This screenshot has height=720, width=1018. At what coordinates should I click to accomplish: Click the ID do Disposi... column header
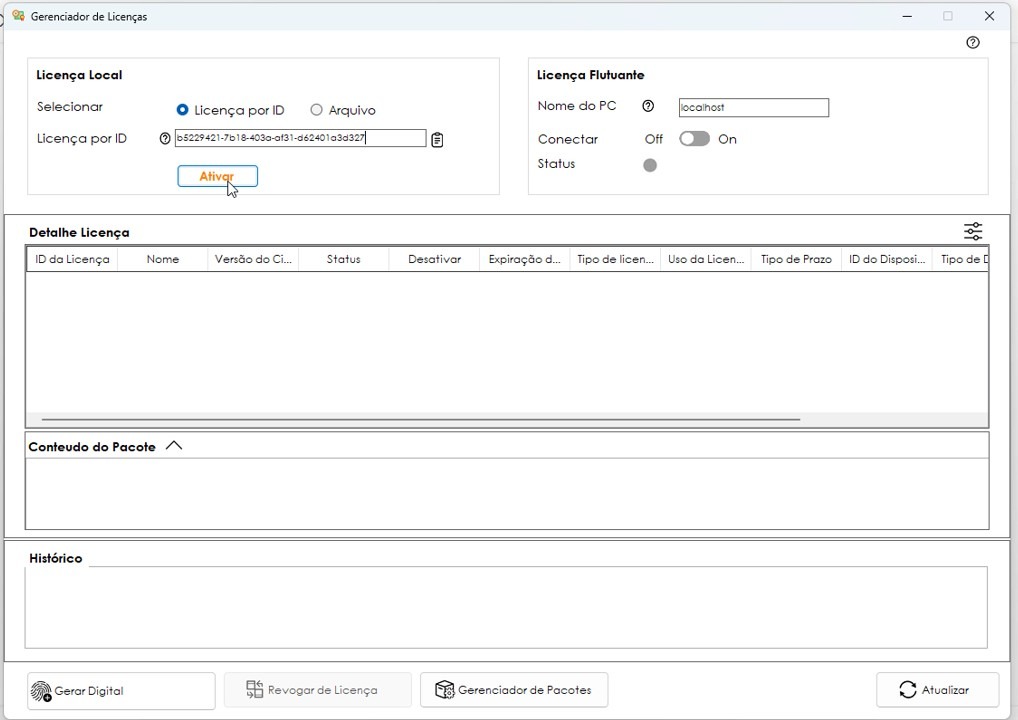click(887, 259)
